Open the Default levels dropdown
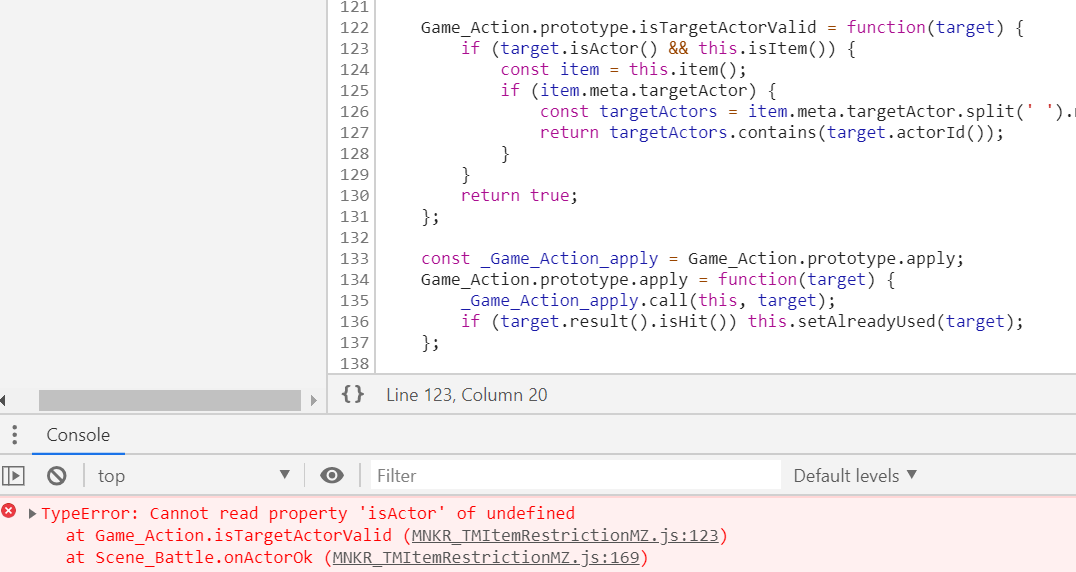Viewport: 1076px width, 572px height. (x=855, y=475)
